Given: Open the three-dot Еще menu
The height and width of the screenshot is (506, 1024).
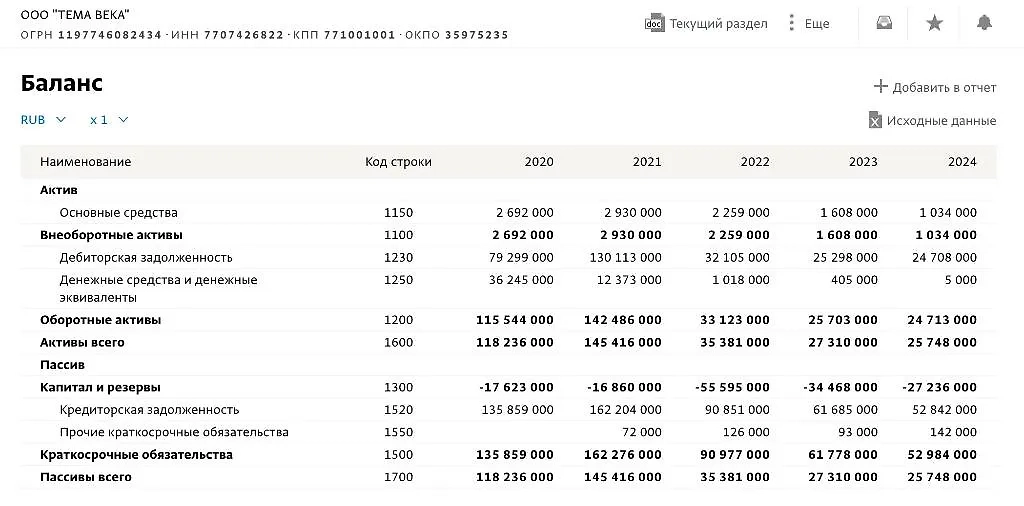Looking at the screenshot, I should pyautogui.click(x=792, y=23).
